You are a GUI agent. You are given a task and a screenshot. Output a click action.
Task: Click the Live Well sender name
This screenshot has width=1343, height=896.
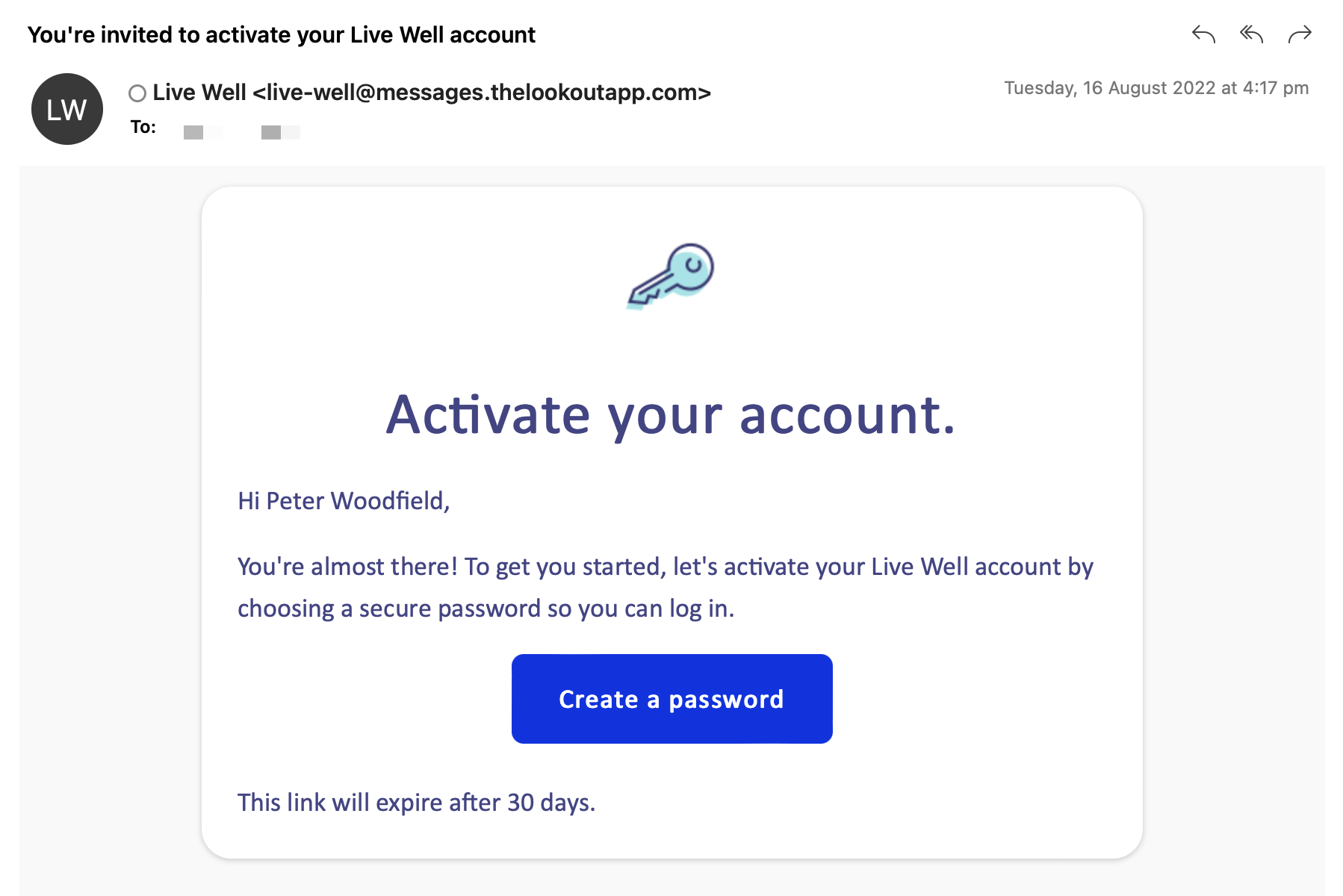[199, 93]
